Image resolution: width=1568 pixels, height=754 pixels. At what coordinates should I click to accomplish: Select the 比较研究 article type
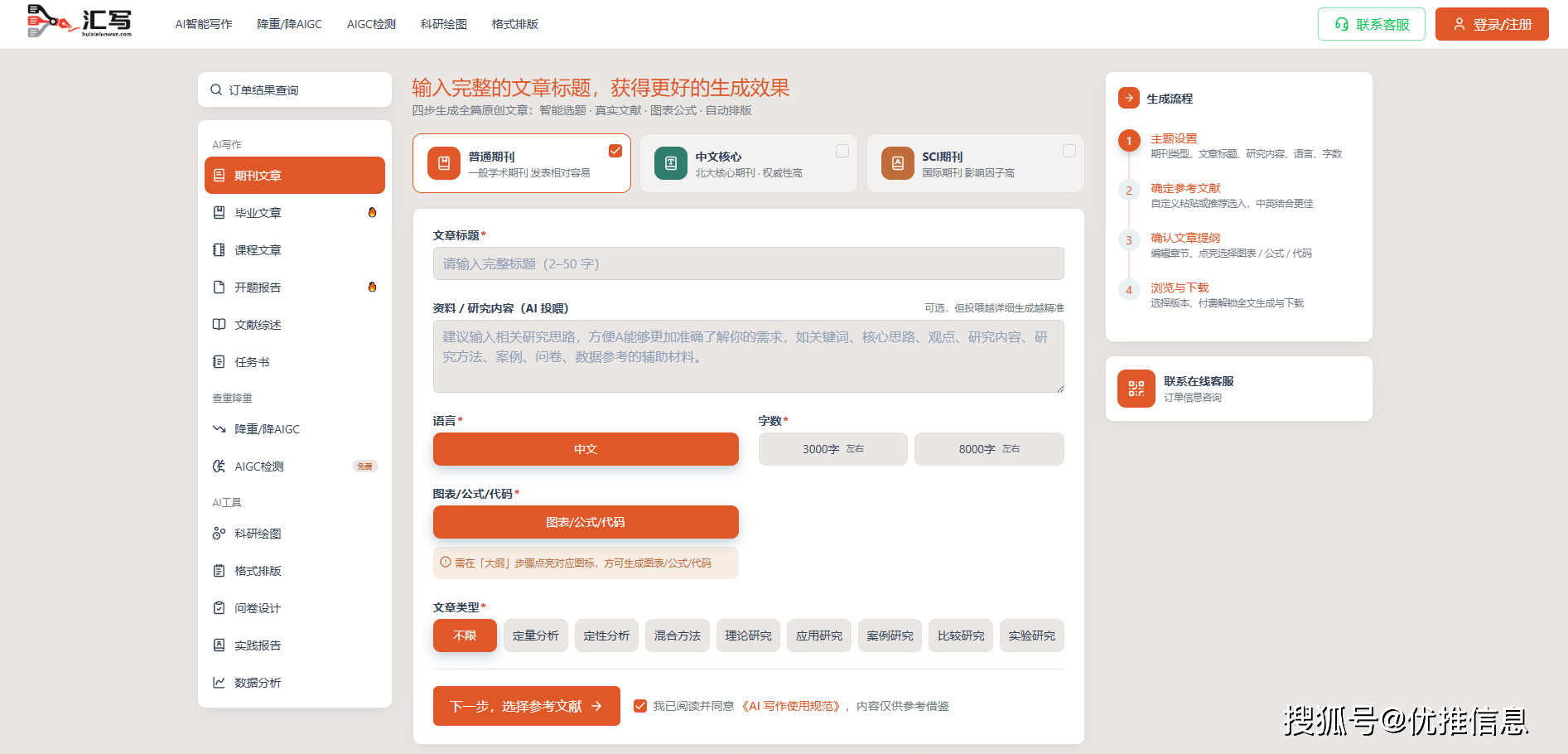point(961,636)
